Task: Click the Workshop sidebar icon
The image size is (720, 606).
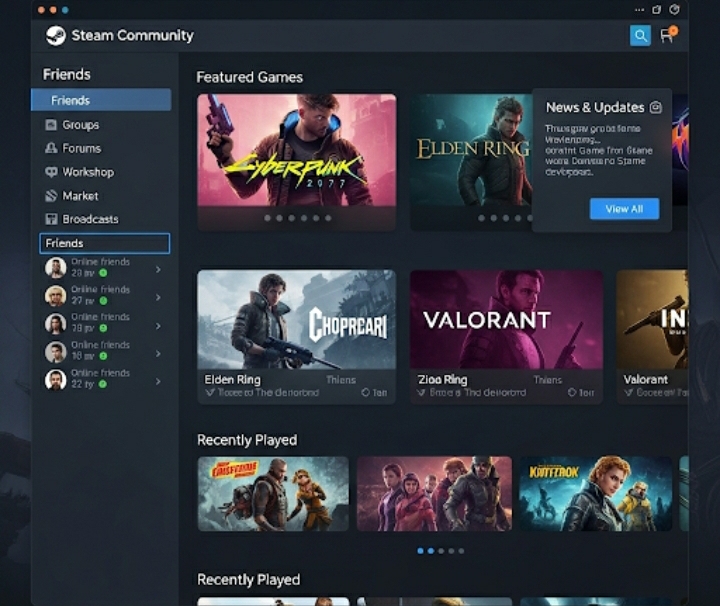Action: (52, 172)
